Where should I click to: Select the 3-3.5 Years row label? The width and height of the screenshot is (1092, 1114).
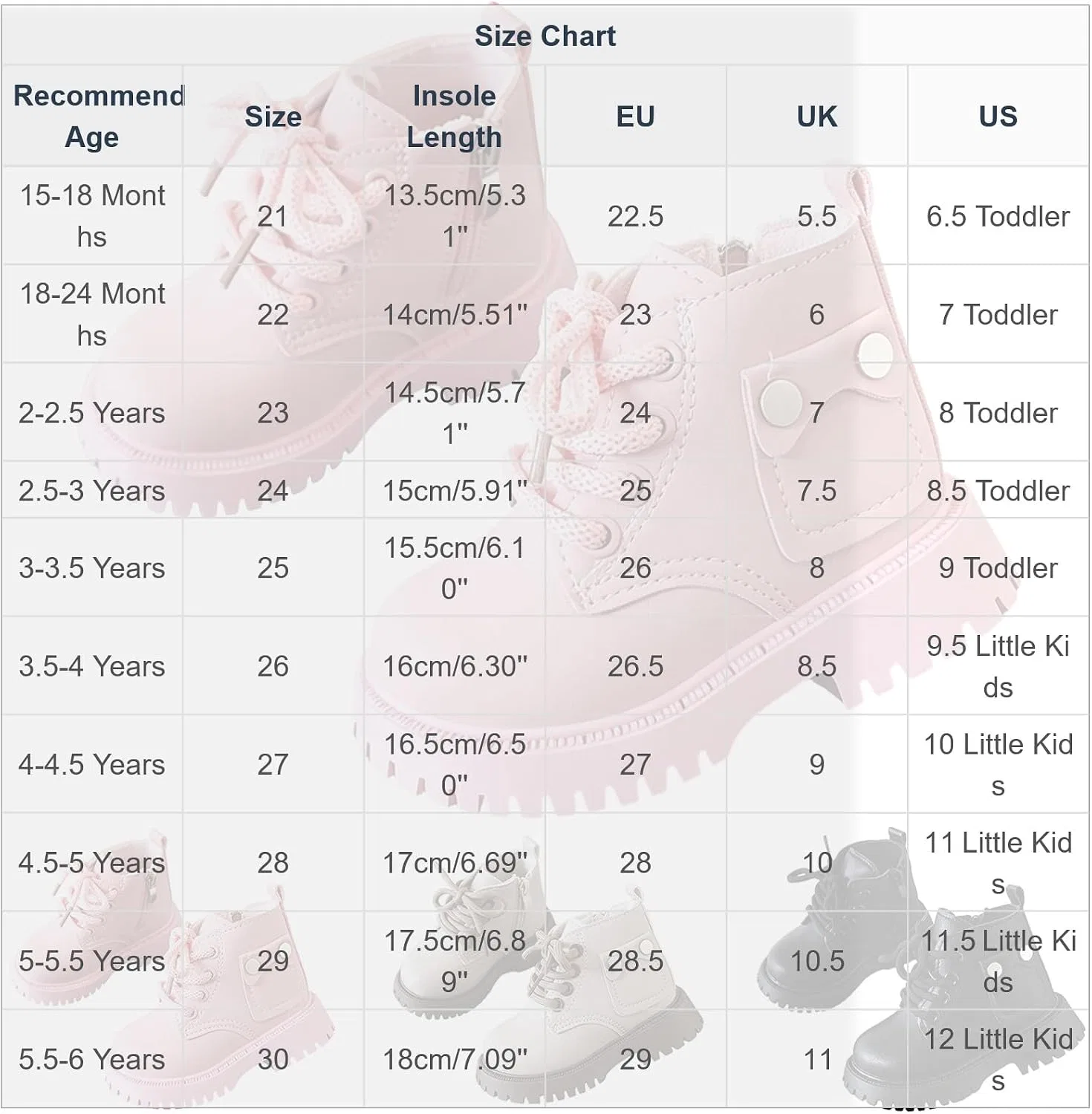(x=93, y=567)
